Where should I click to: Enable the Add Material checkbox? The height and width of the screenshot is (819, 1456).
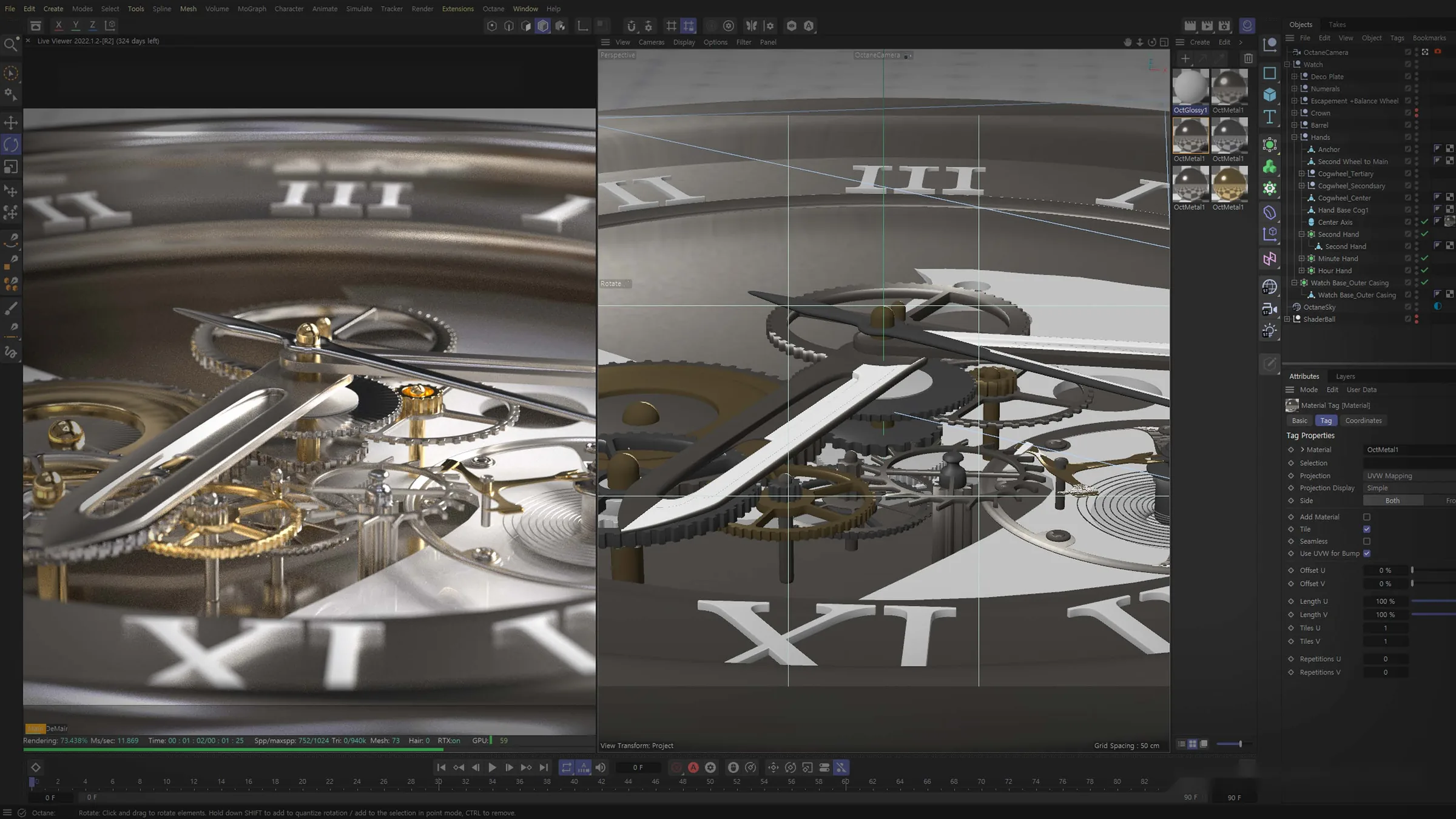(x=1367, y=517)
